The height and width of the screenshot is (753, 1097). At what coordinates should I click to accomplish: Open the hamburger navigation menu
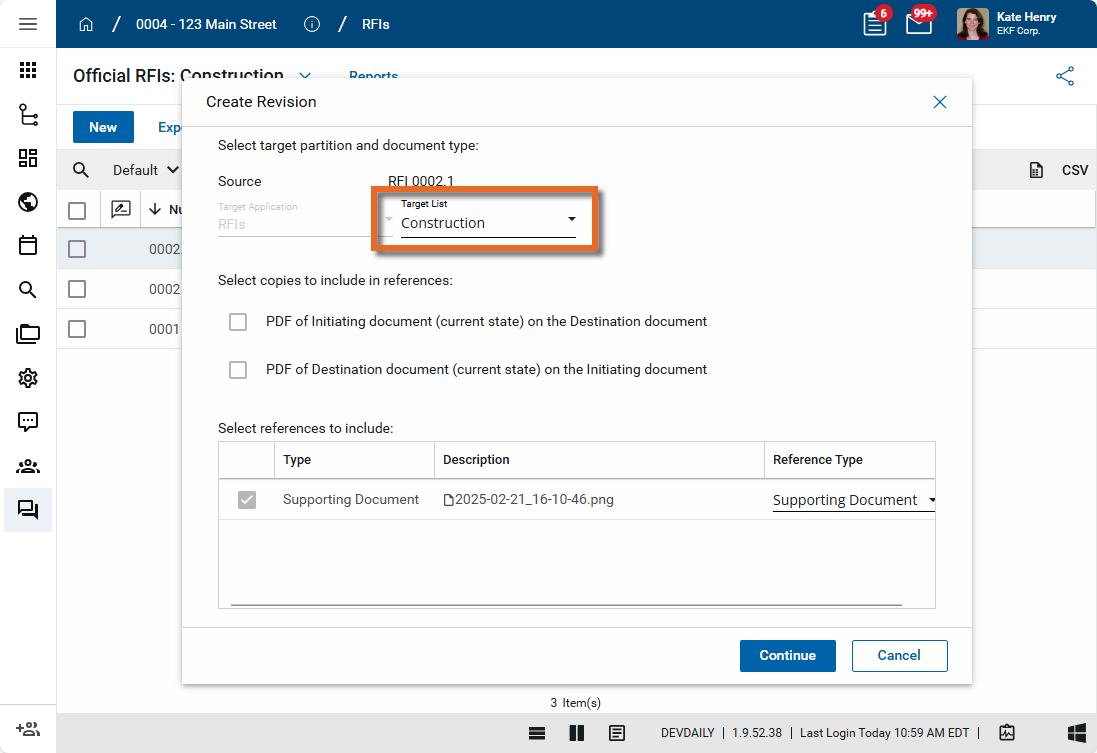point(28,24)
